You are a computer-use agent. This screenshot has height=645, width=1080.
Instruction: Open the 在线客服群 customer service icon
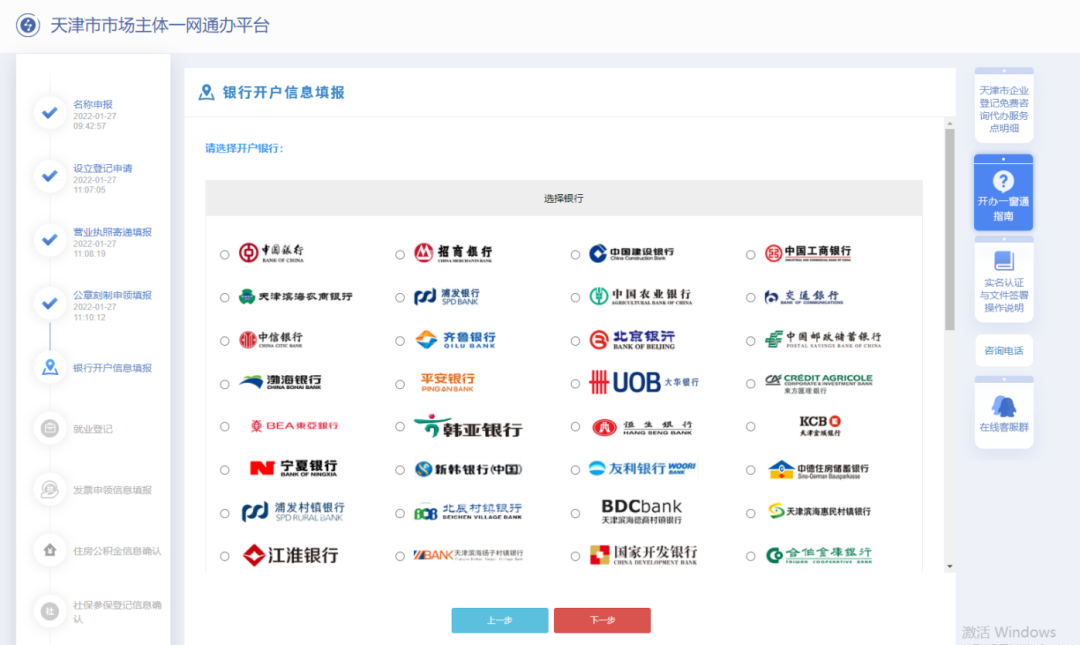(x=1003, y=405)
